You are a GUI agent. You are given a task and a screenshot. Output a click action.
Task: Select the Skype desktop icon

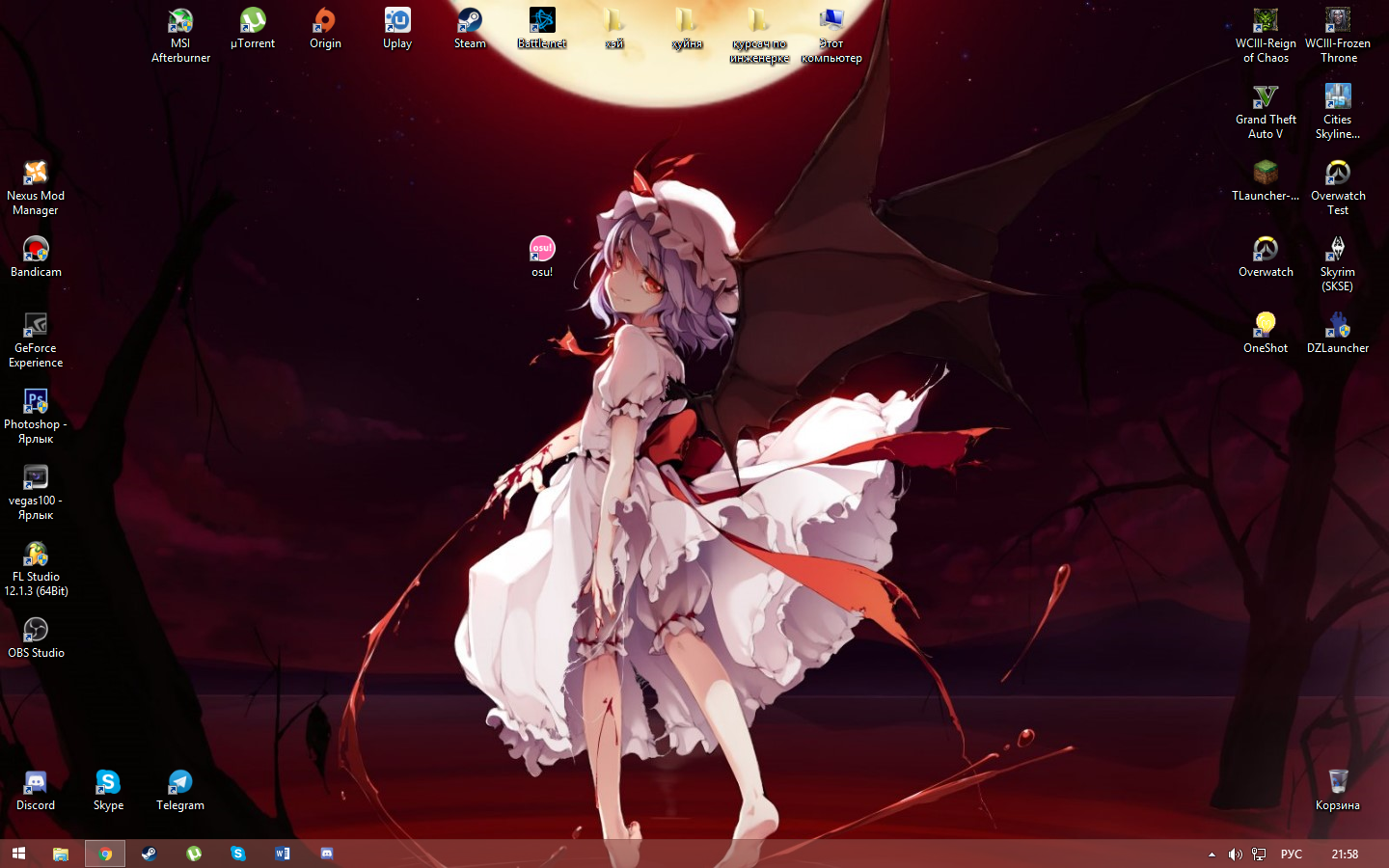pos(108,790)
